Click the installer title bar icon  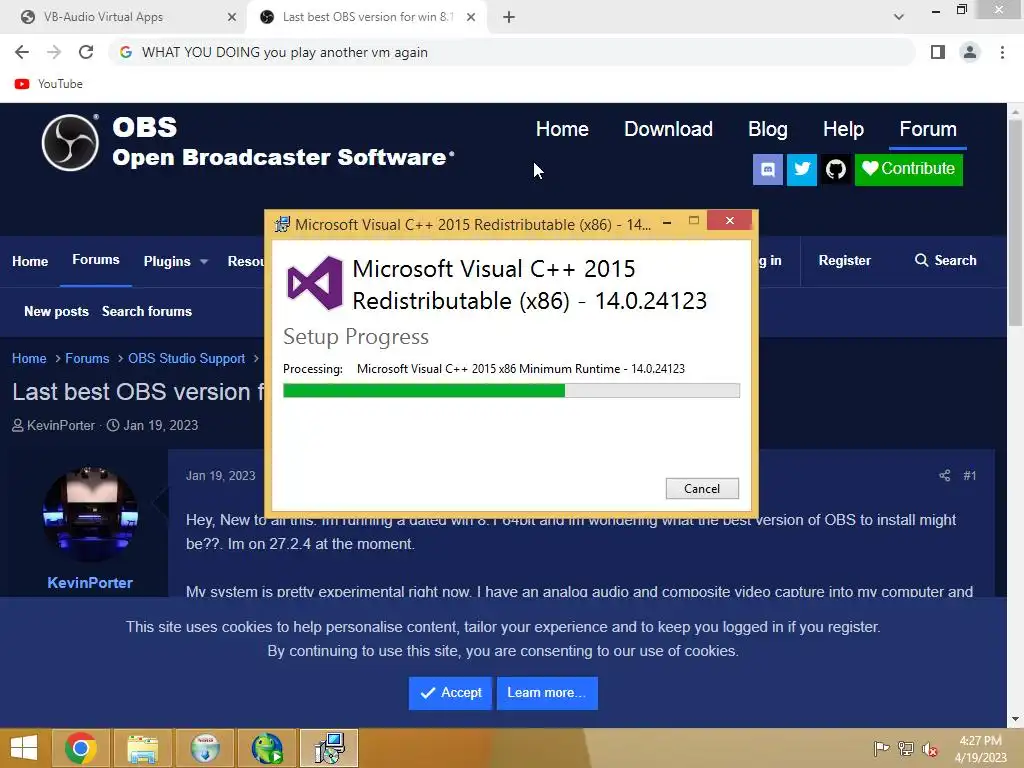click(282, 225)
